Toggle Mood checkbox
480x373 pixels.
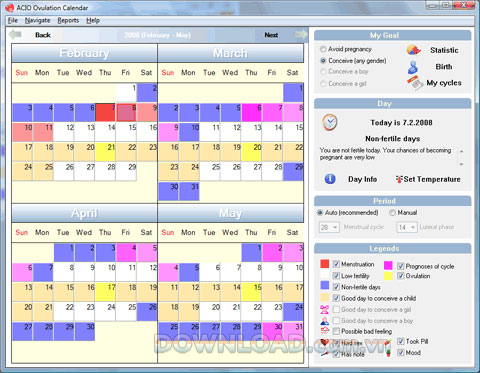[x=401, y=353]
